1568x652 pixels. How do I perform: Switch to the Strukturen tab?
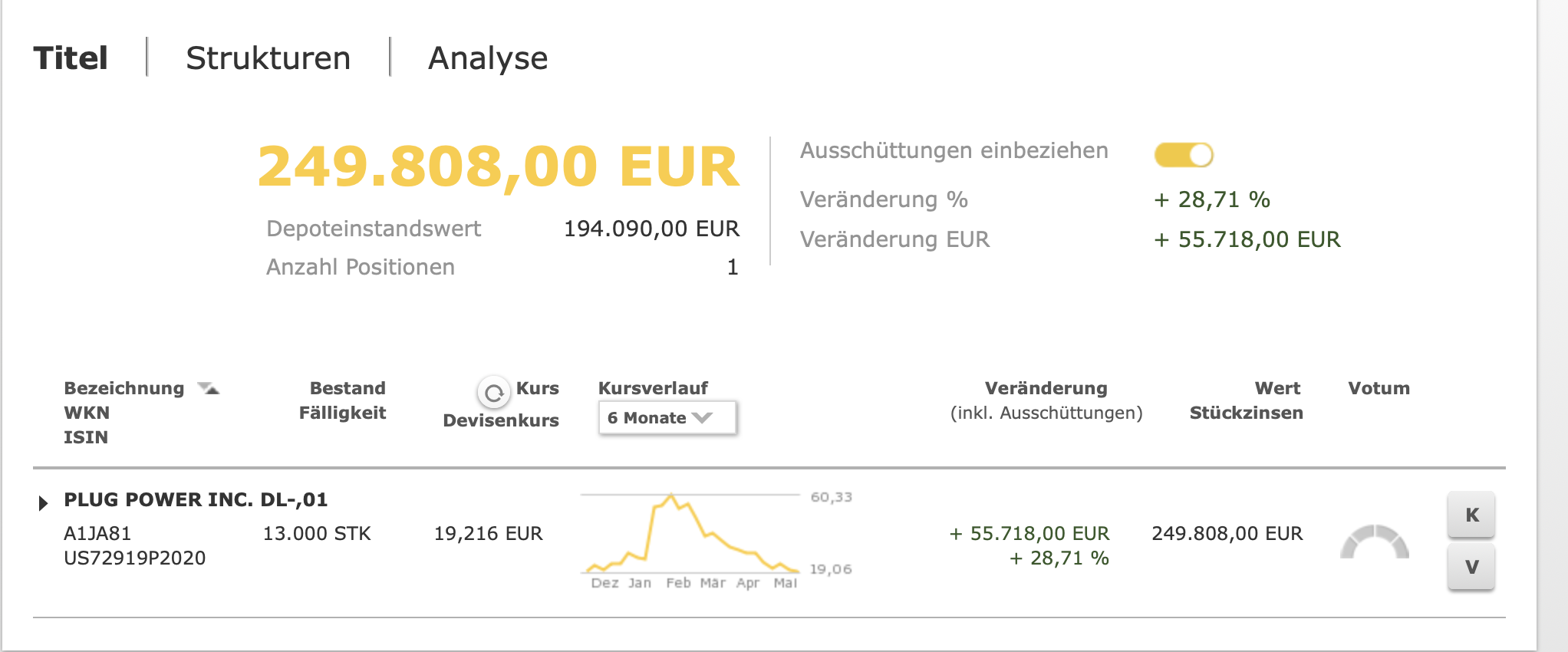(x=268, y=57)
